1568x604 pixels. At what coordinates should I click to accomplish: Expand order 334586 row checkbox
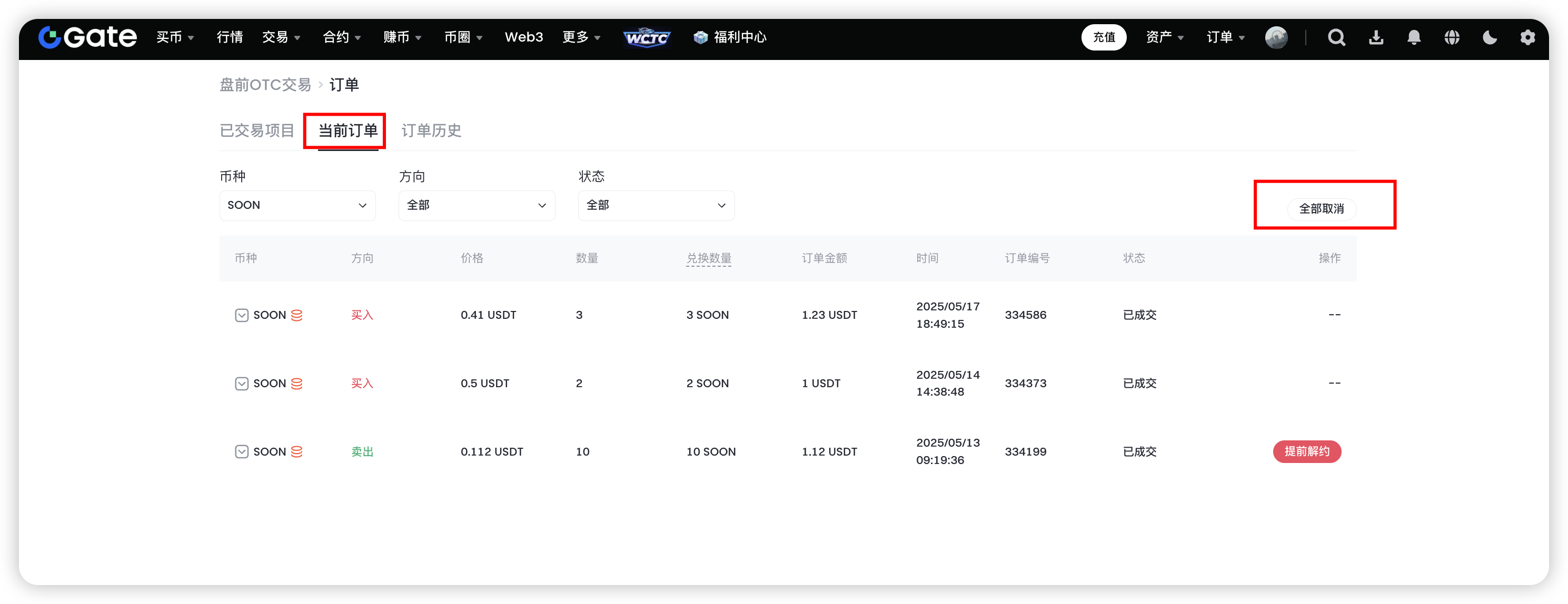tap(242, 315)
